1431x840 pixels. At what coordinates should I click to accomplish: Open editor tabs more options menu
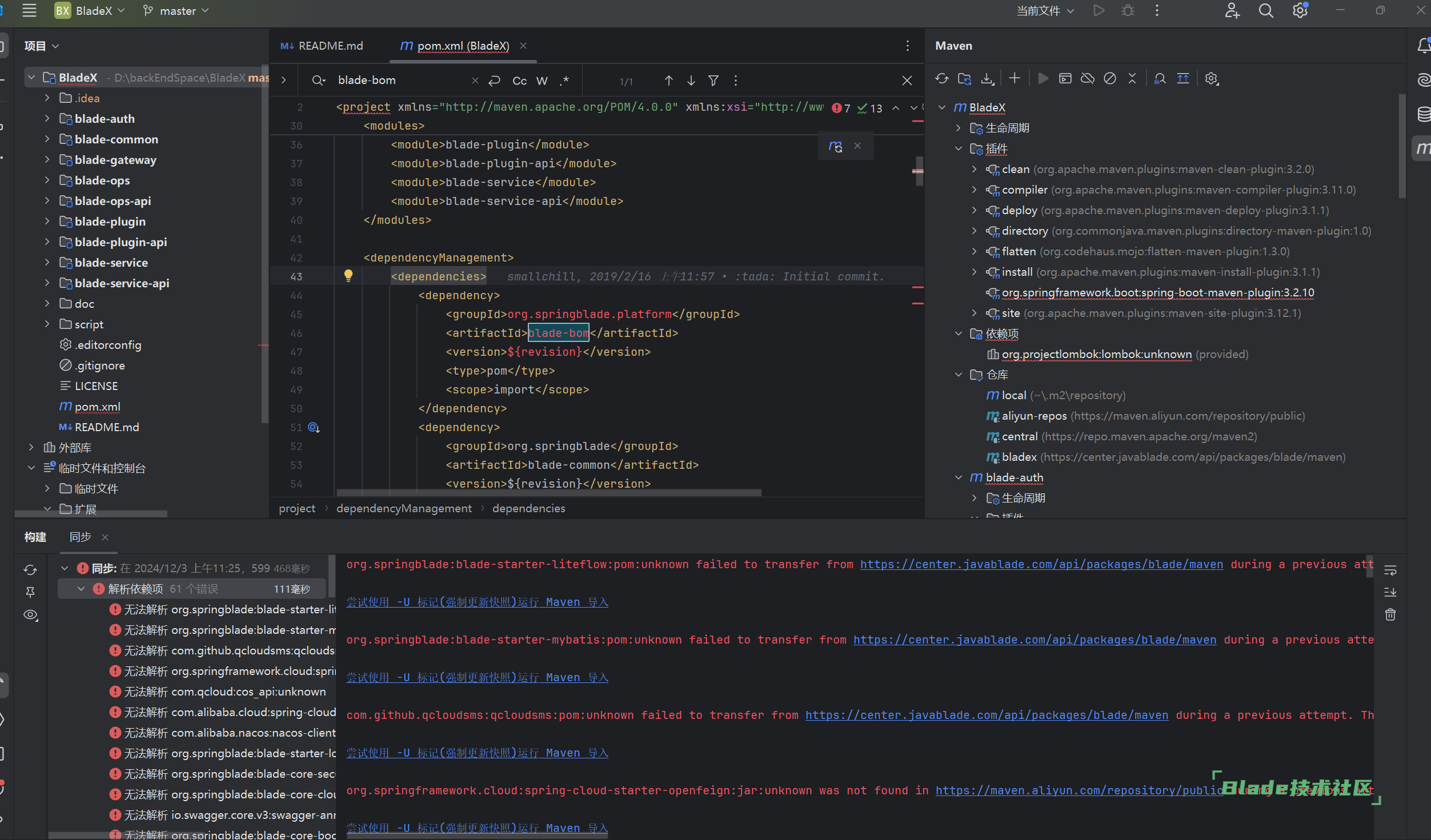907,46
